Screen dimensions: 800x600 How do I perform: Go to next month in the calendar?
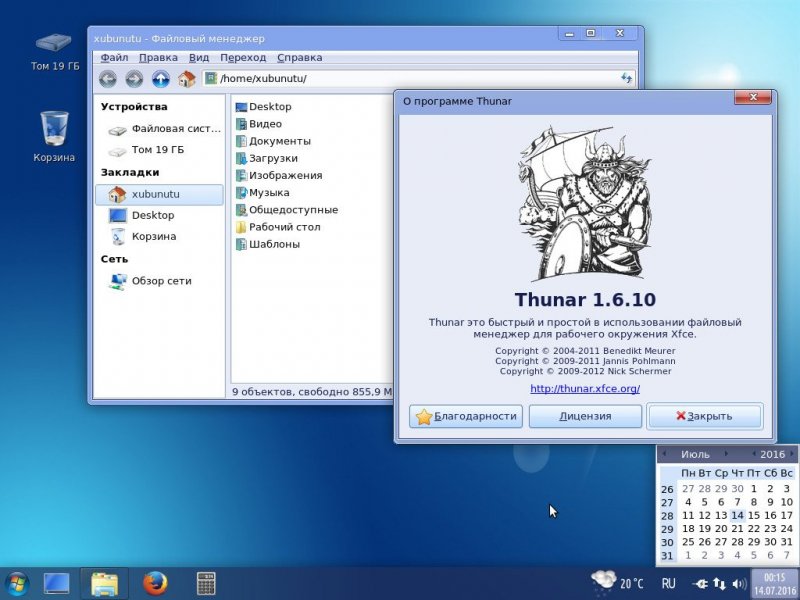pyautogui.click(x=726, y=454)
